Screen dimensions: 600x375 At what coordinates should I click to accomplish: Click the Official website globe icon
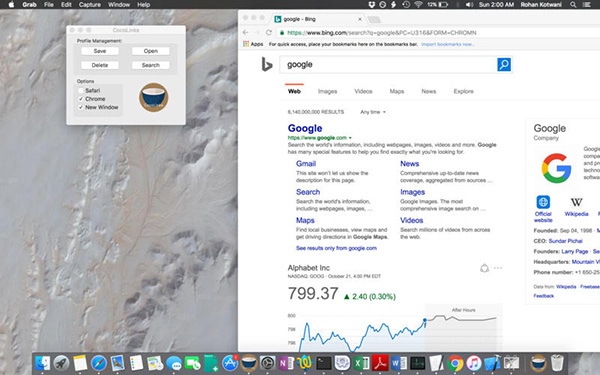(x=543, y=202)
